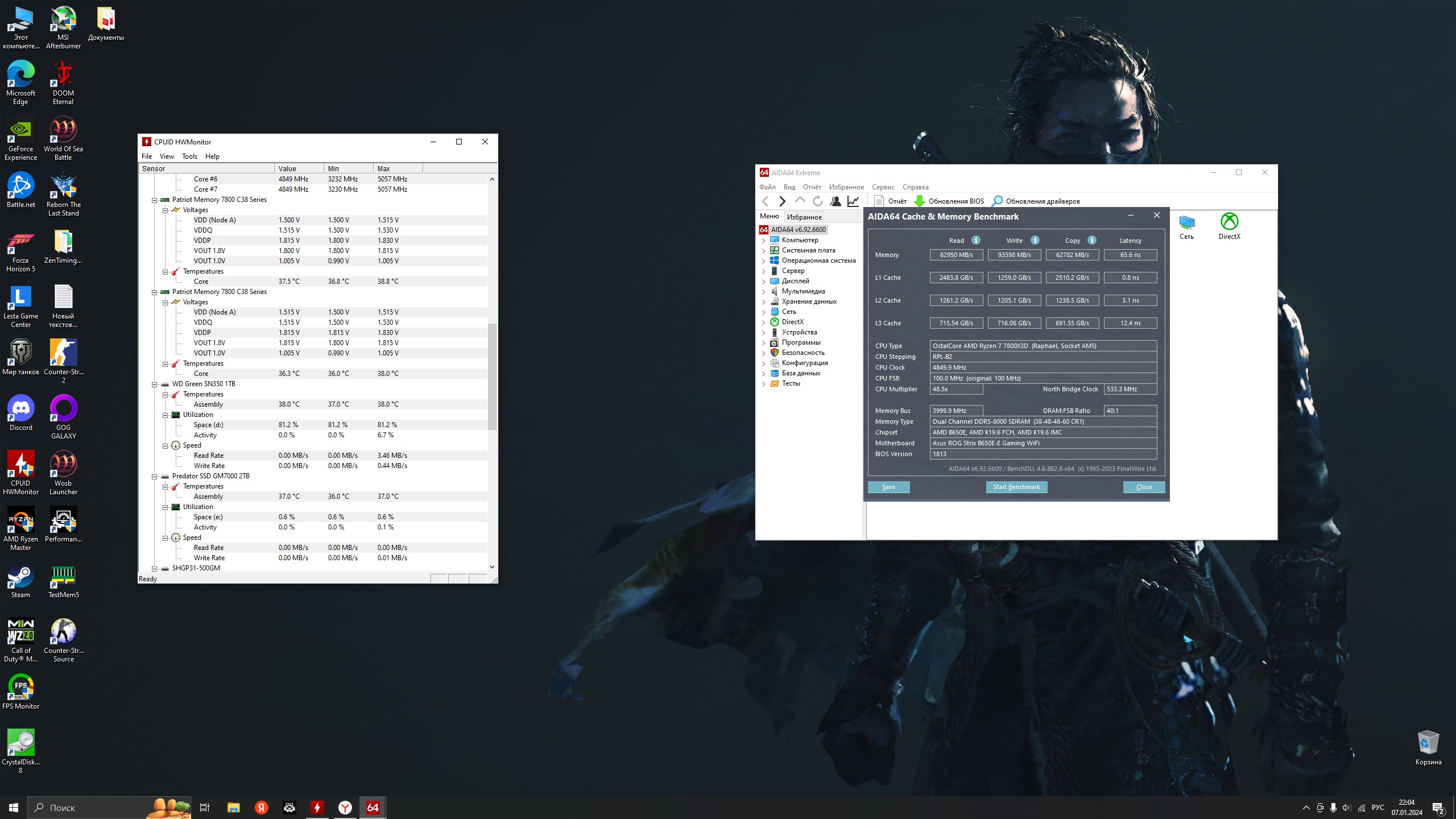Click the Read info icon in benchmark
1456x819 pixels.
pyautogui.click(x=976, y=240)
